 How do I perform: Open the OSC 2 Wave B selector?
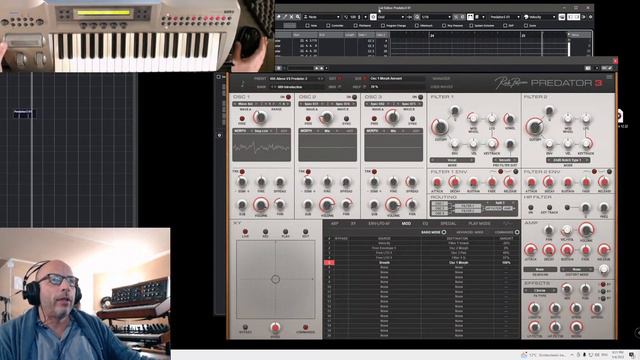pyautogui.click(x=342, y=104)
